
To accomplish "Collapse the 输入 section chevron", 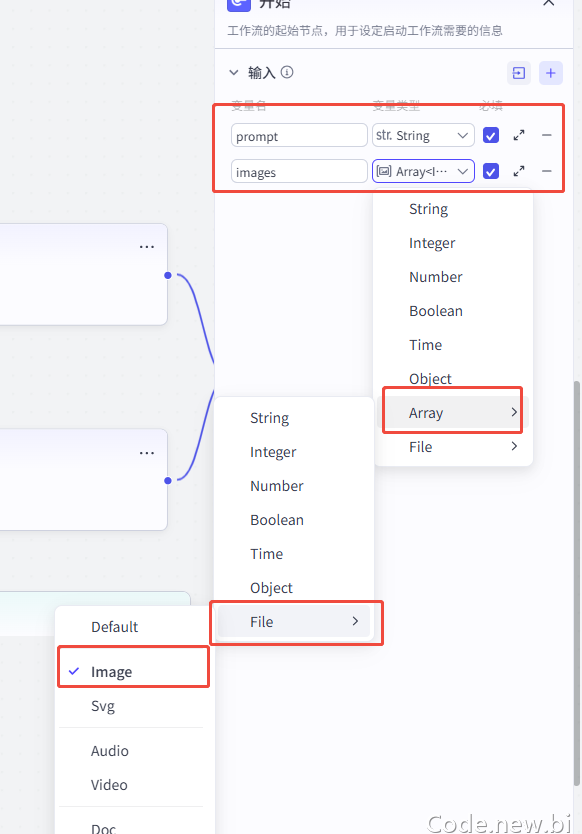I will point(234,72).
